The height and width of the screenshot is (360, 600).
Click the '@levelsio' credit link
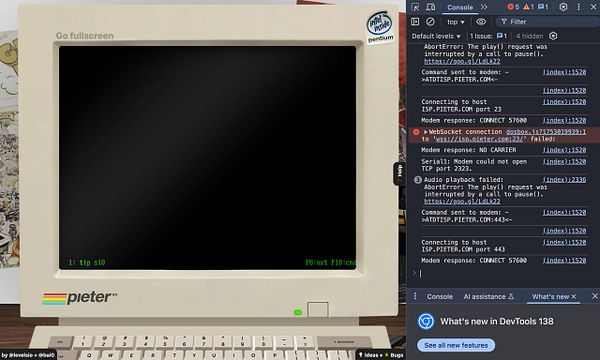click(21, 355)
